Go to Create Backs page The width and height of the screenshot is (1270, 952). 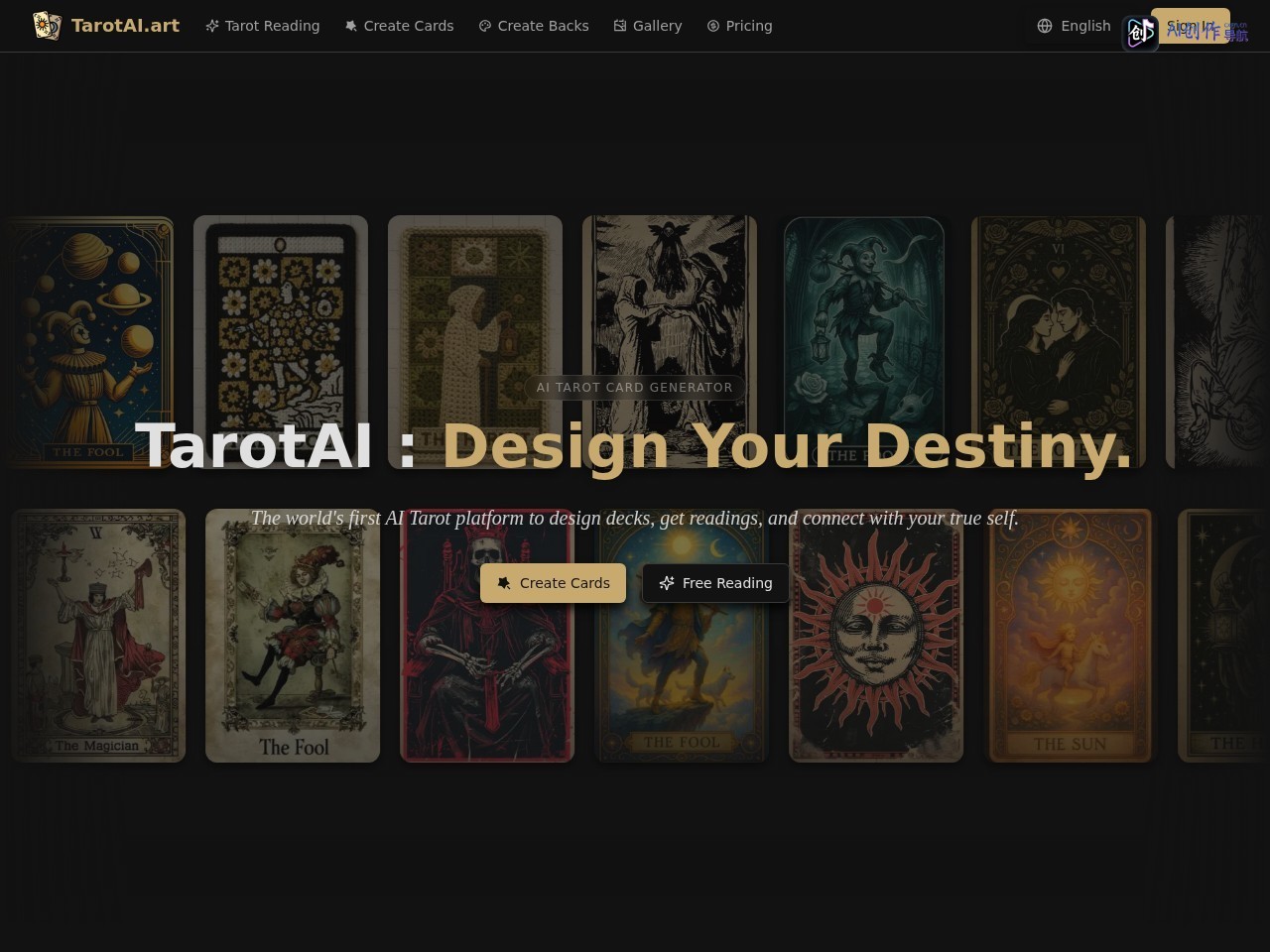pos(534,26)
